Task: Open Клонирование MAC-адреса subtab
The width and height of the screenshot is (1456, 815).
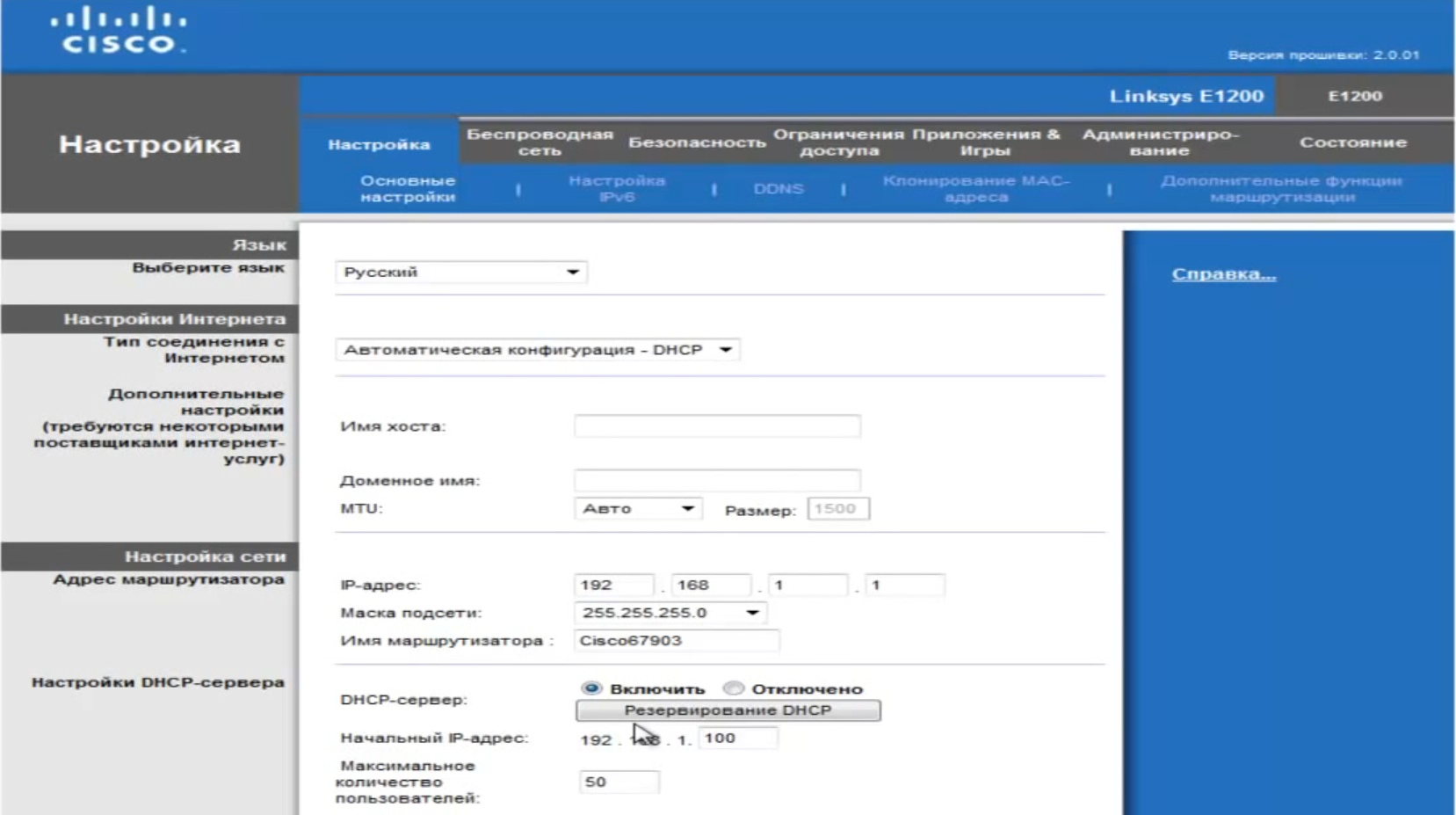Action: coord(975,188)
